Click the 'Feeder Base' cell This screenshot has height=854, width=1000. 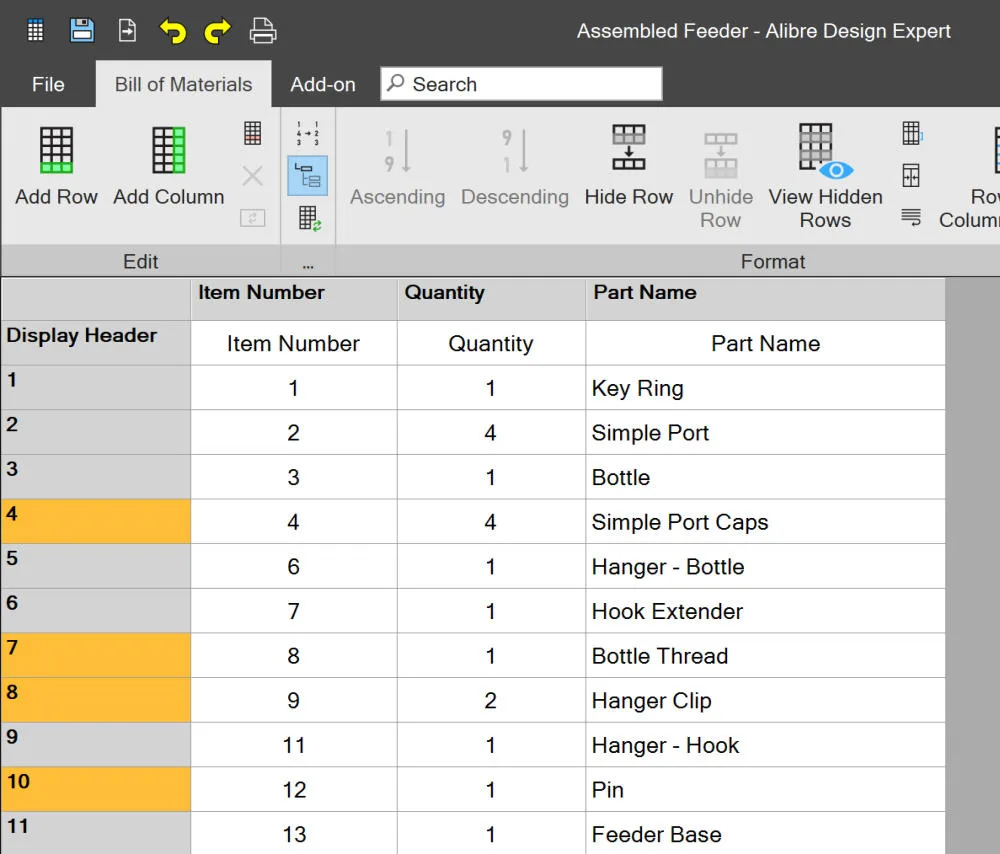765,833
